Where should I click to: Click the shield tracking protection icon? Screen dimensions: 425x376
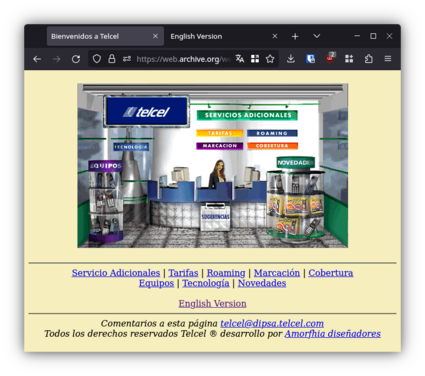[97, 59]
